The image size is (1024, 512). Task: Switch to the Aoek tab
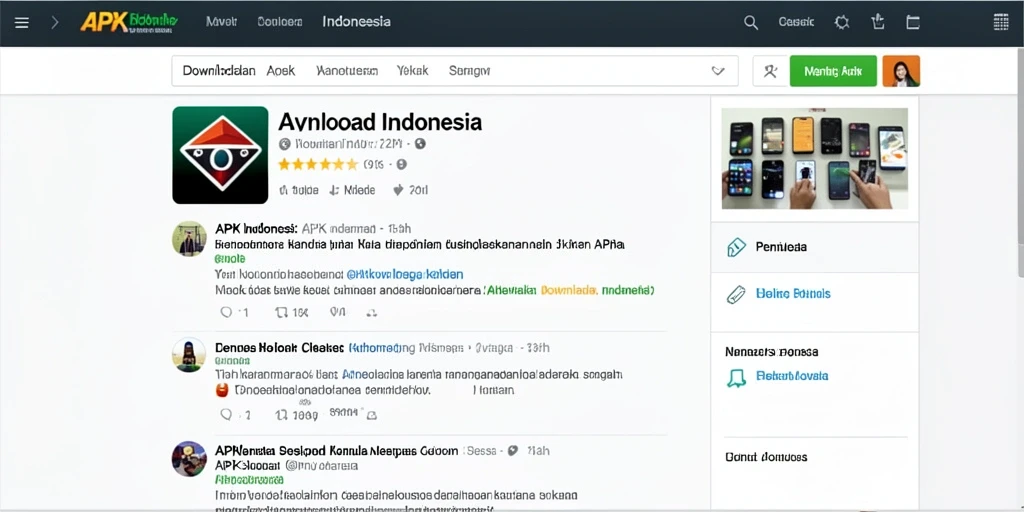click(x=281, y=71)
